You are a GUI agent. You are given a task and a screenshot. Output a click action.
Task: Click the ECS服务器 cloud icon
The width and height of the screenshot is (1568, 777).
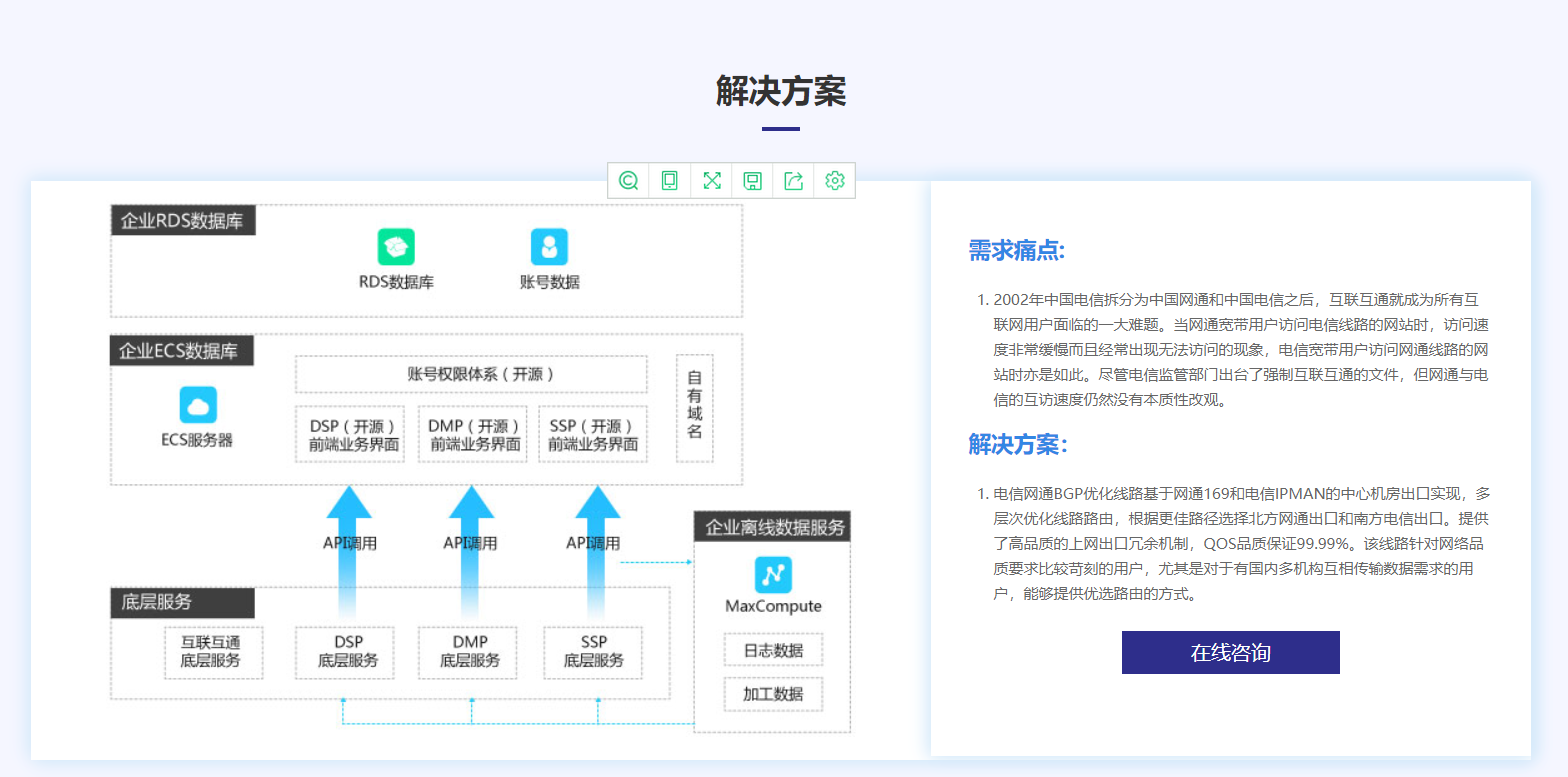[x=198, y=405]
